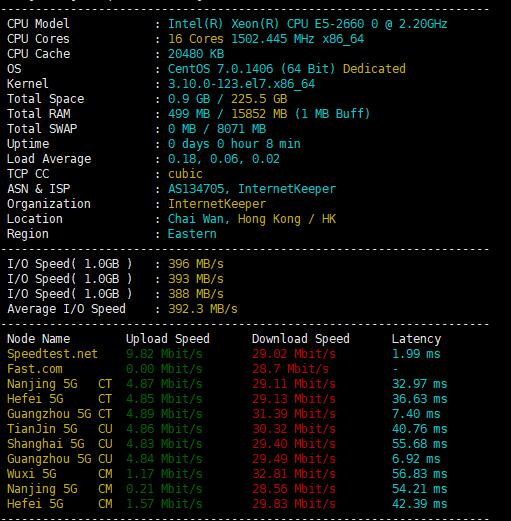Click the Wuxi 5G CM node
Screen dimensions: 511x521
(59, 474)
